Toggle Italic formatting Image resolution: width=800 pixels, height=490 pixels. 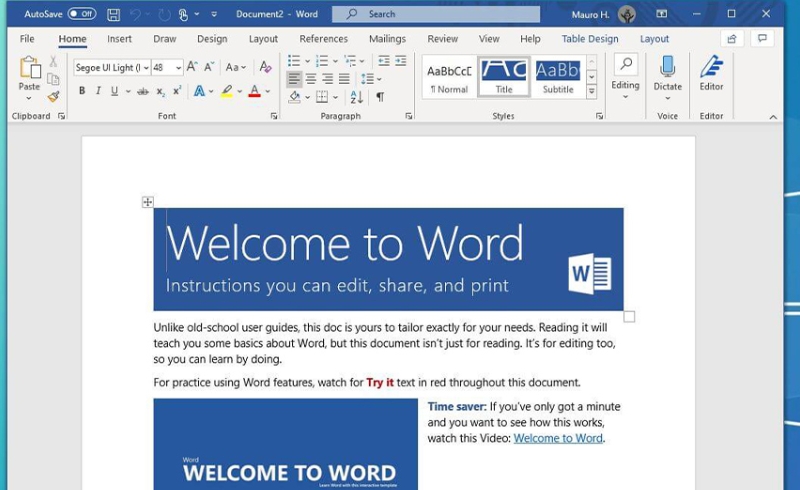(98, 91)
